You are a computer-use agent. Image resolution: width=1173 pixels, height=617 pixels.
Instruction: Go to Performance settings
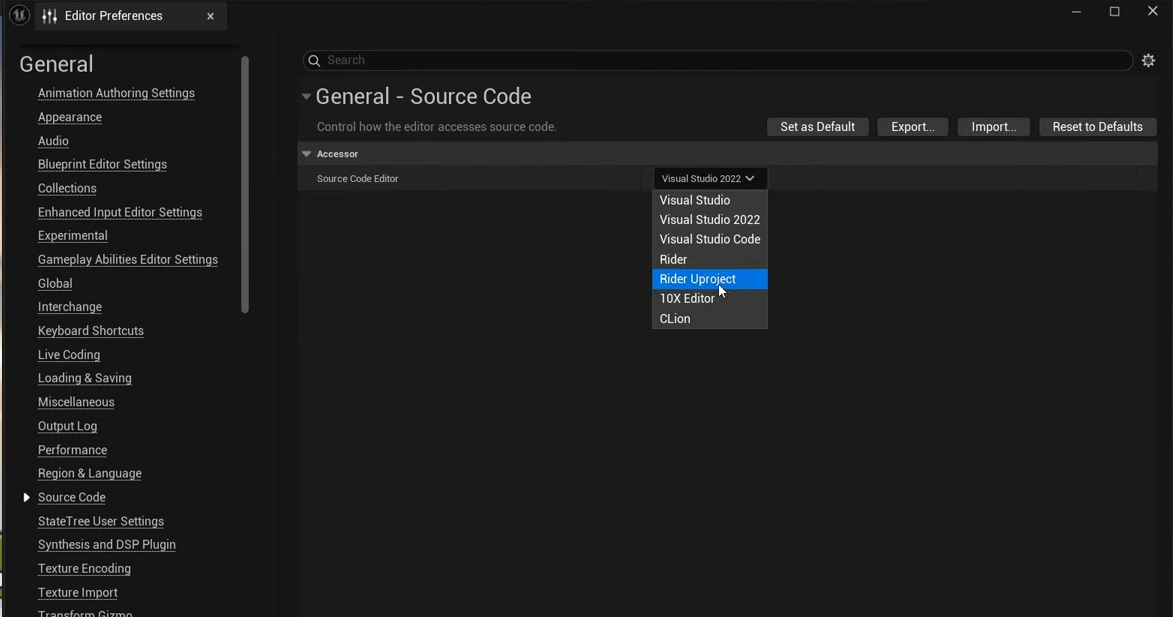pyautogui.click(x=73, y=450)
